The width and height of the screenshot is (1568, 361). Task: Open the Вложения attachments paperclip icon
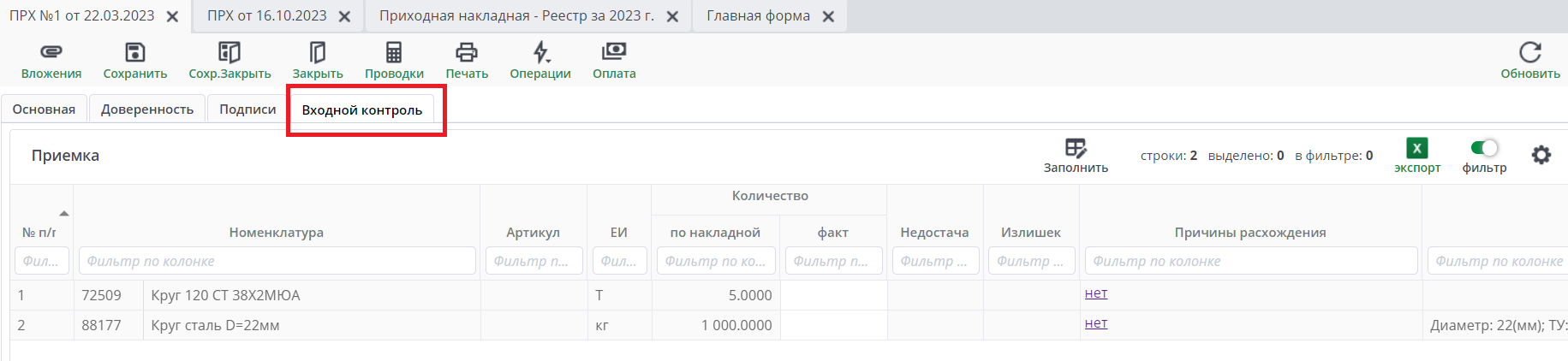click(51, 53)
